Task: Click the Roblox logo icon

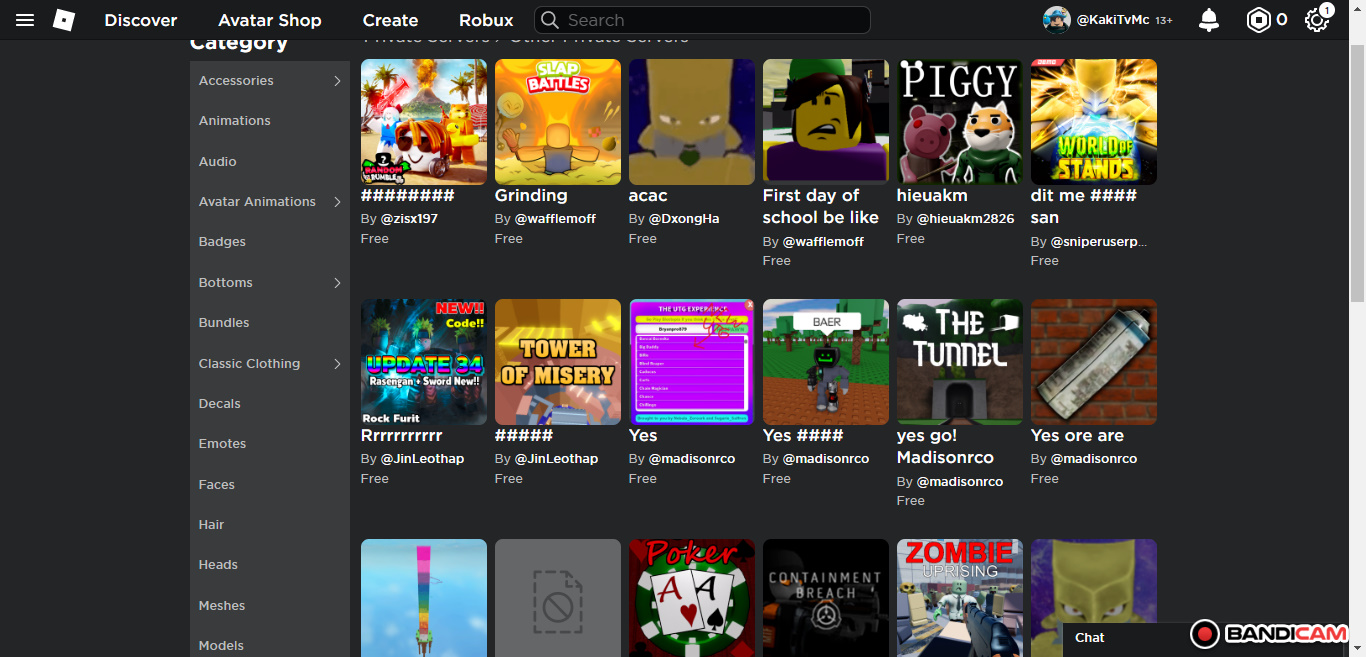Action: click(64, 20)
